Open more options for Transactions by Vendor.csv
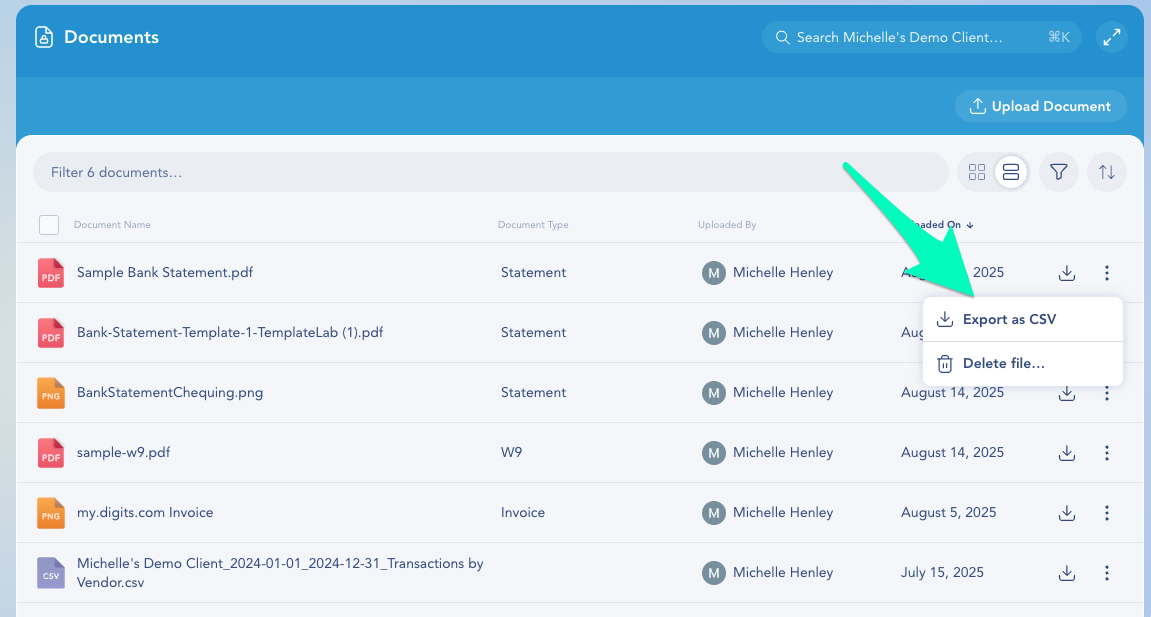Screen dimensions: 1151x617 (1107, 573)
